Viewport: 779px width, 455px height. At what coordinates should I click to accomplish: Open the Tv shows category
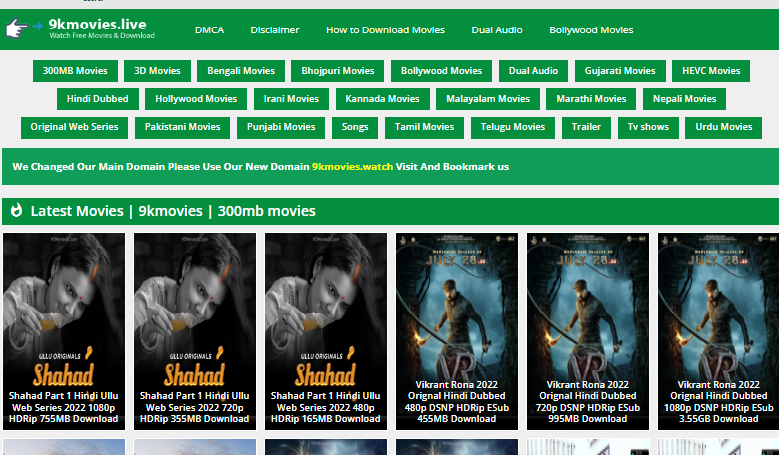[648, 127]
